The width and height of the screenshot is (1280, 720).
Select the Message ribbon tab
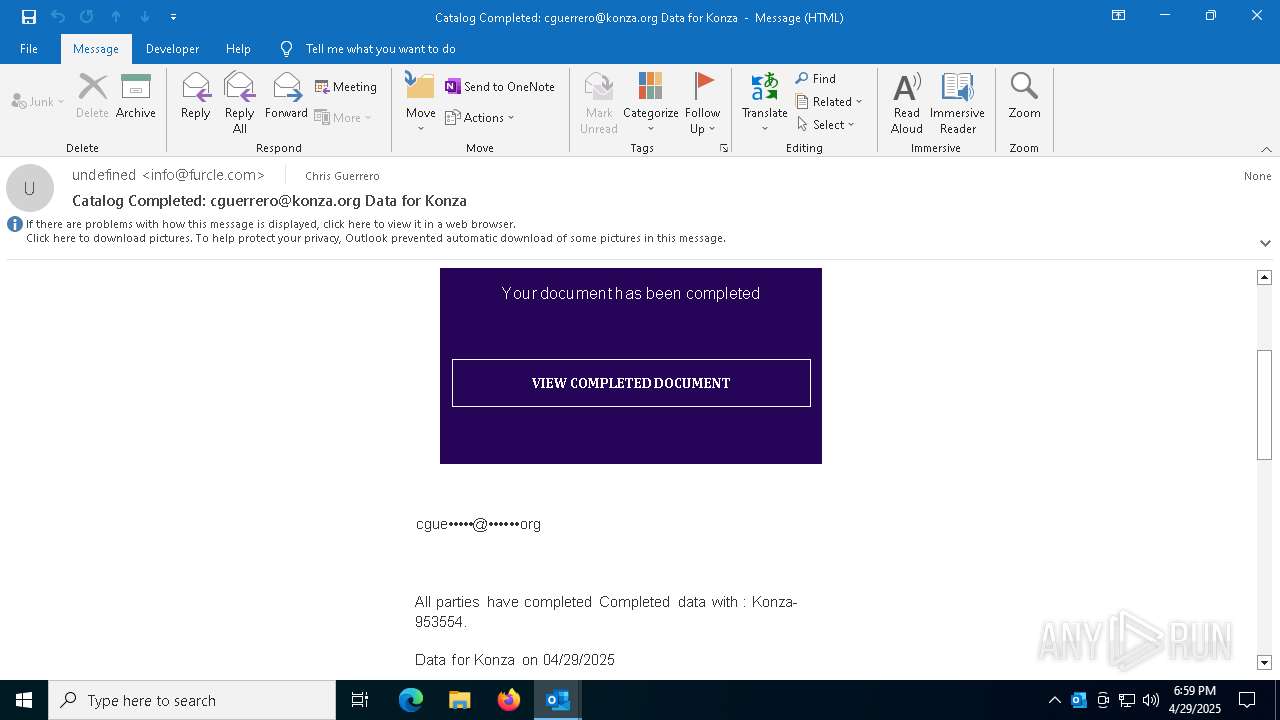(x=96, y=49)
